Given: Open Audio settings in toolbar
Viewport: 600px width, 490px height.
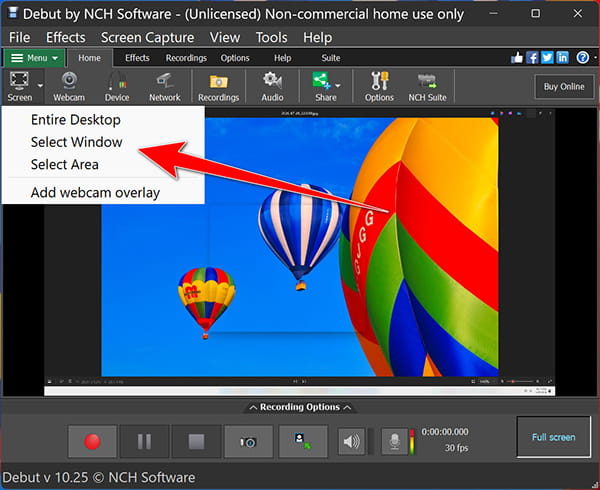Looking at the screenshot, I should click(272, 86).
